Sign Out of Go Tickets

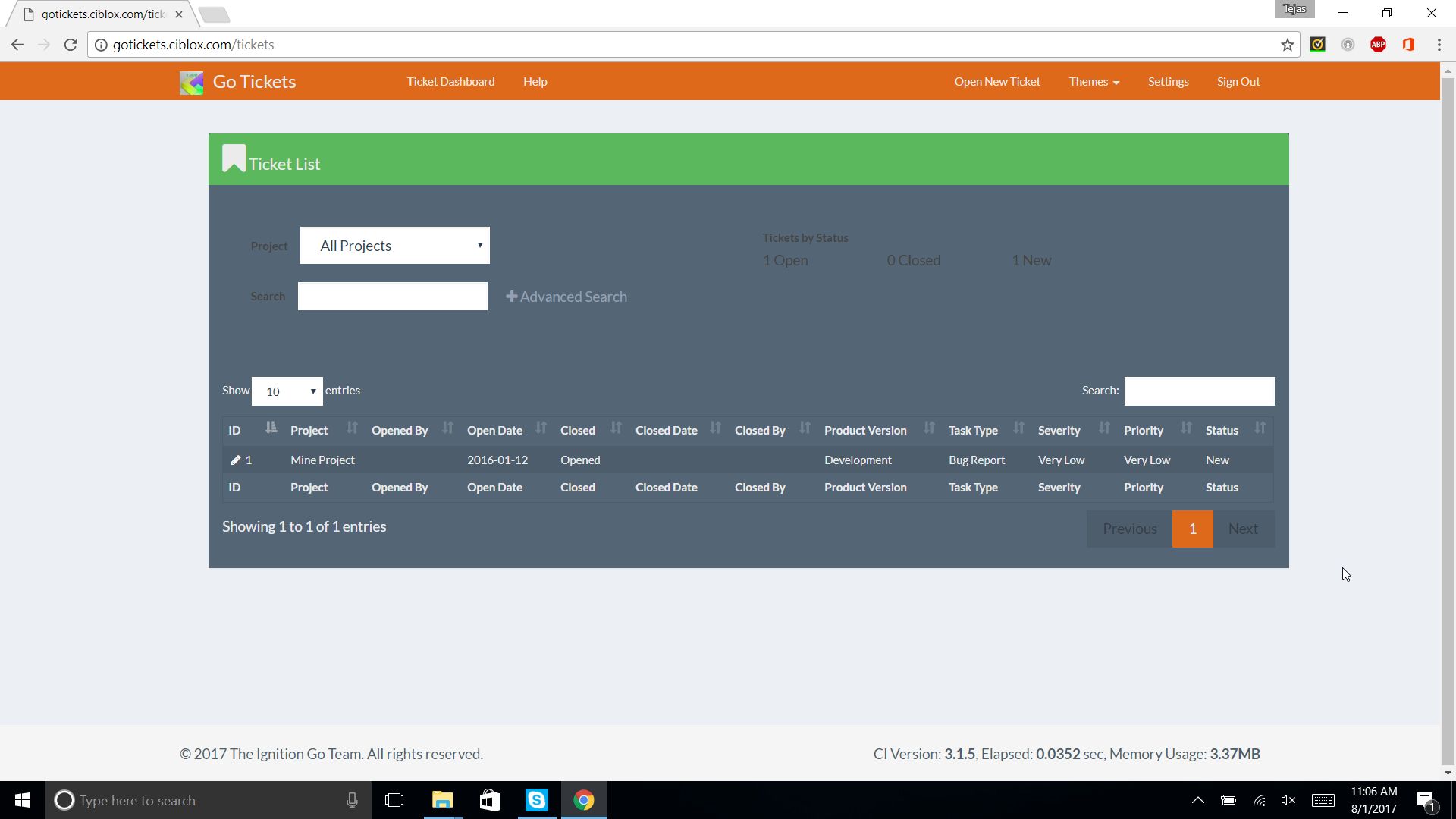coord(1238,82)
